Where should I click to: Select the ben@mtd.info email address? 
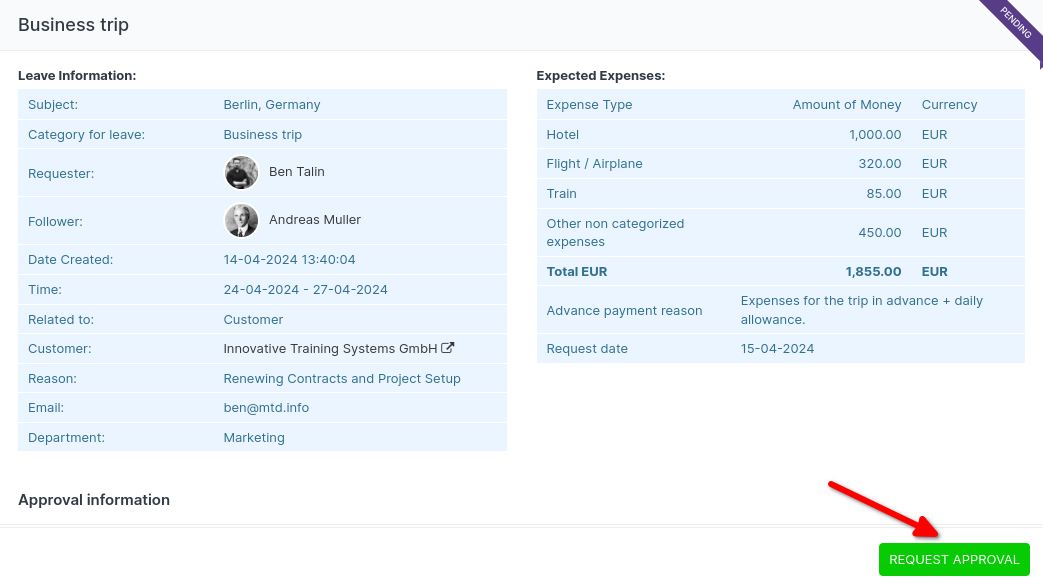click(258, 408)
